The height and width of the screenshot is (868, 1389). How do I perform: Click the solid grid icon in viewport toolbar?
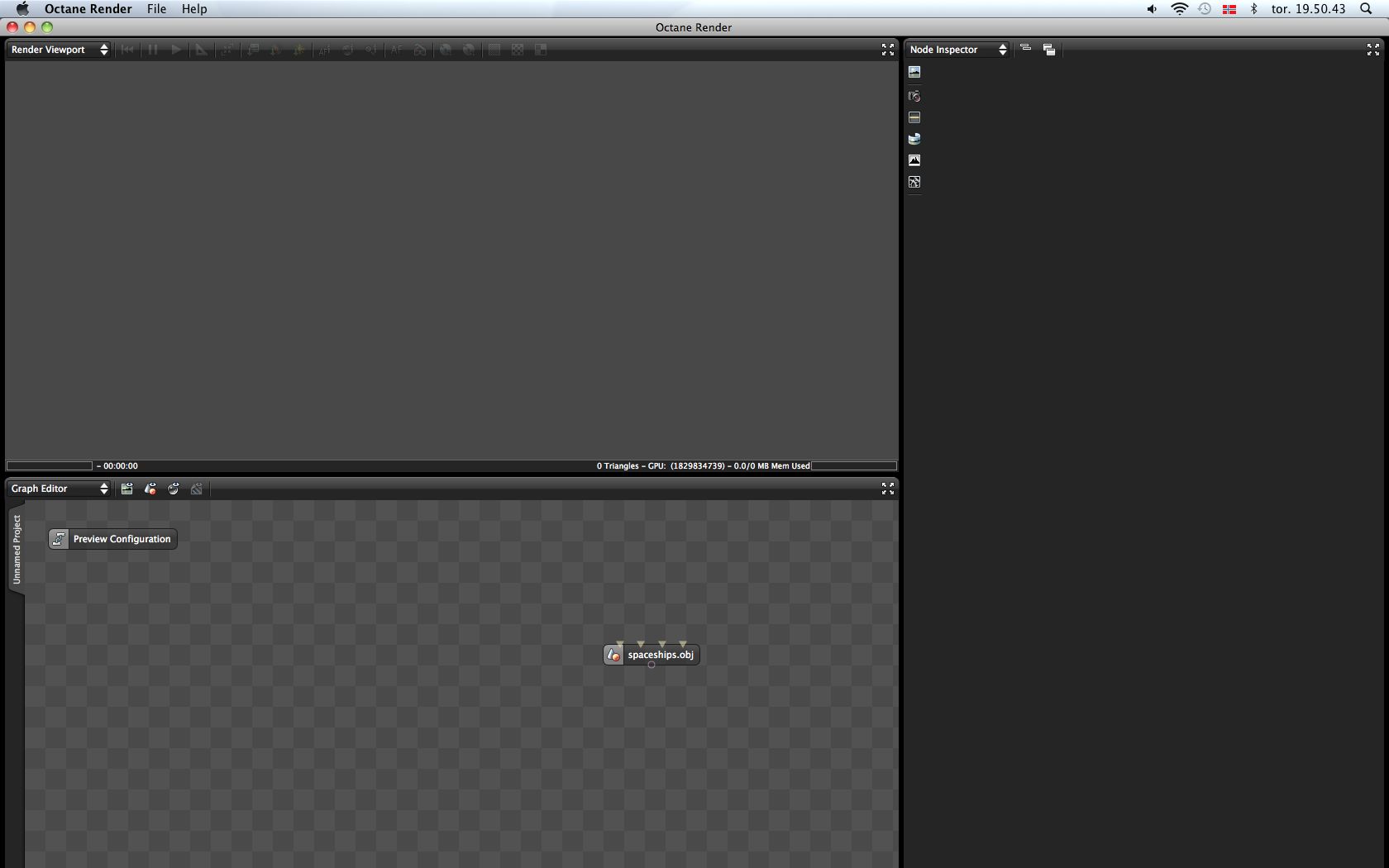494,50
